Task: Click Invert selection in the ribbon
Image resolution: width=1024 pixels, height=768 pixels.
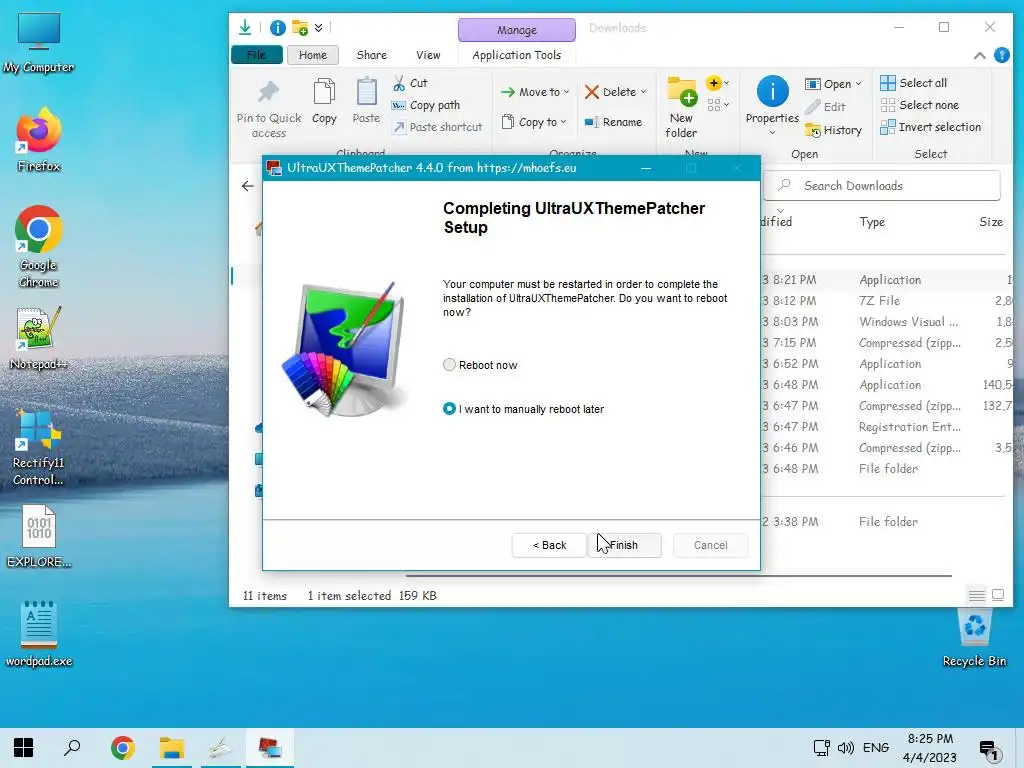Action: point(931,127)
